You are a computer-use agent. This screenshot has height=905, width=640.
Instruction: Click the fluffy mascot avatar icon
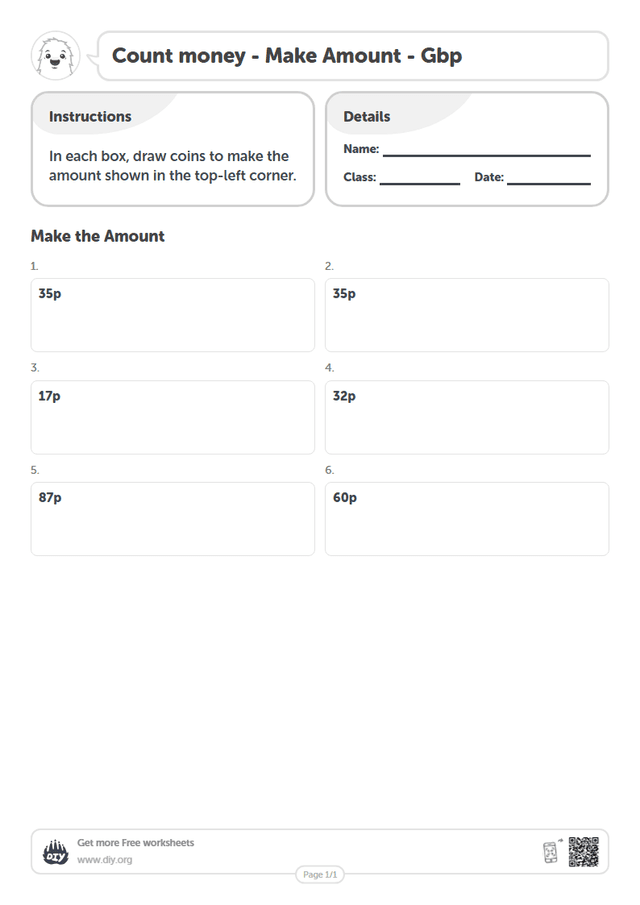pyautogui.click(x=55, y=56)
